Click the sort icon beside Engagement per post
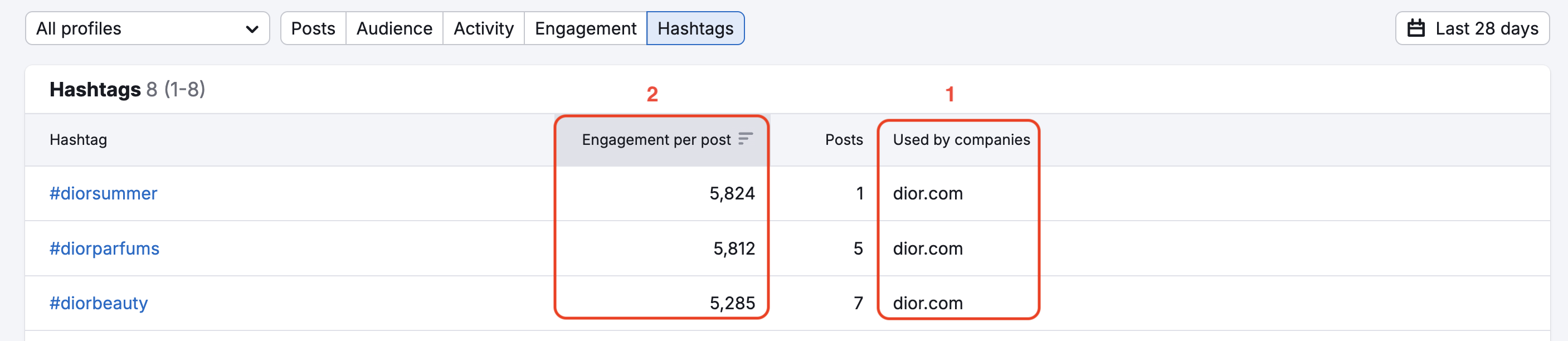1568x341 pixels. click(745, 139)
